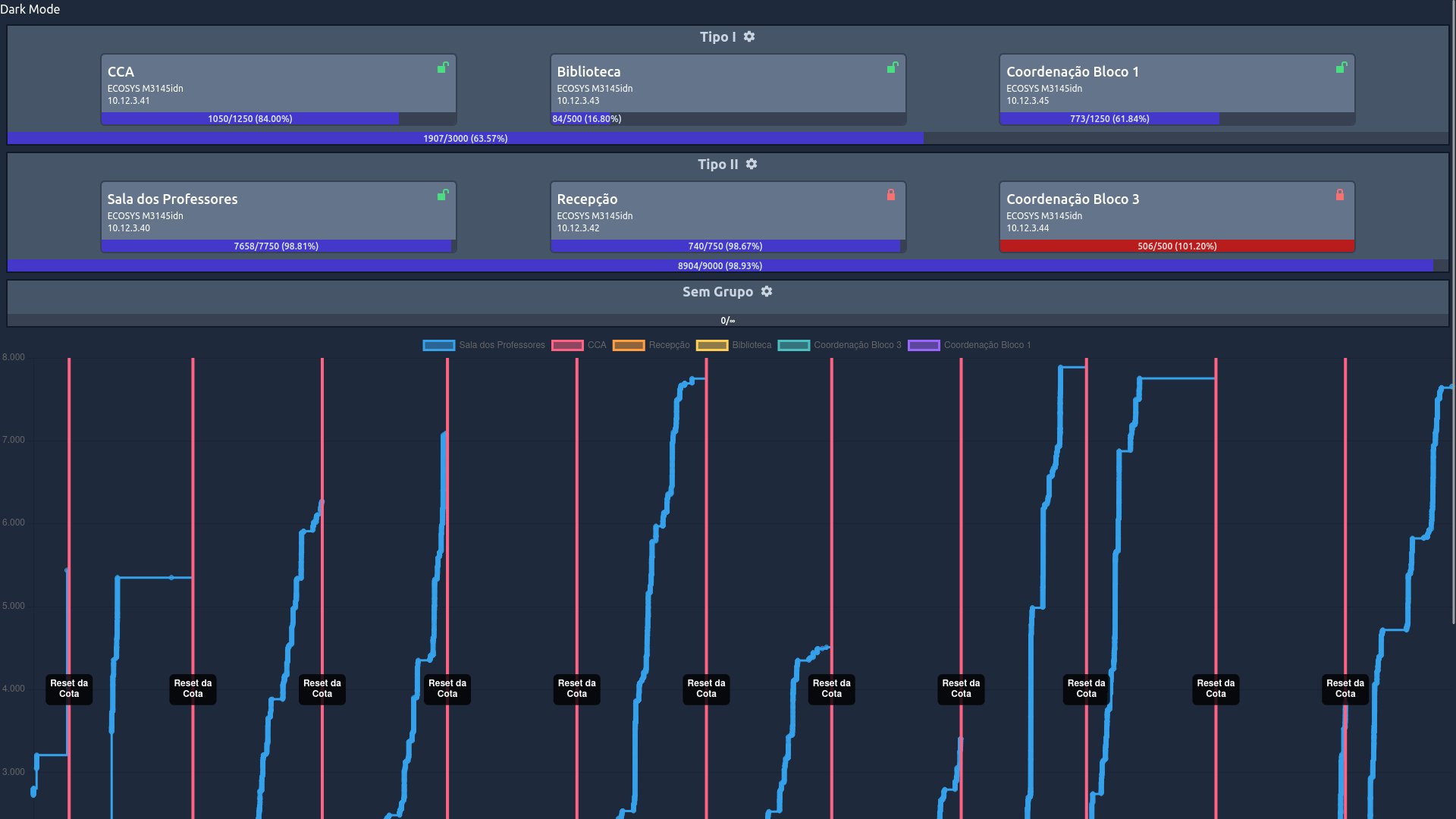Click Biblioteca quota bar 84/500
The height and width of the screenshot is (819, 1456).
tap(728, 119)
